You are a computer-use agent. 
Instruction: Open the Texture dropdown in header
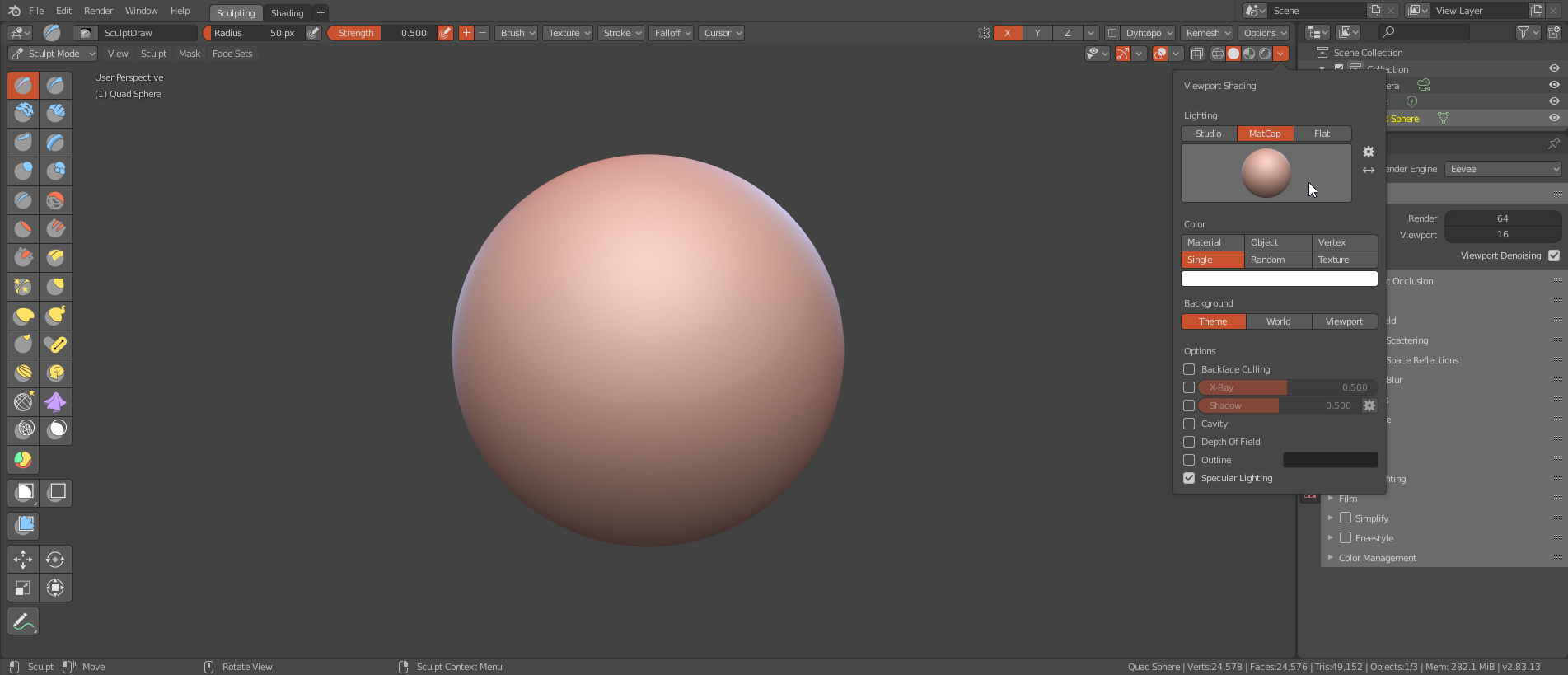(x=569, y=33)
